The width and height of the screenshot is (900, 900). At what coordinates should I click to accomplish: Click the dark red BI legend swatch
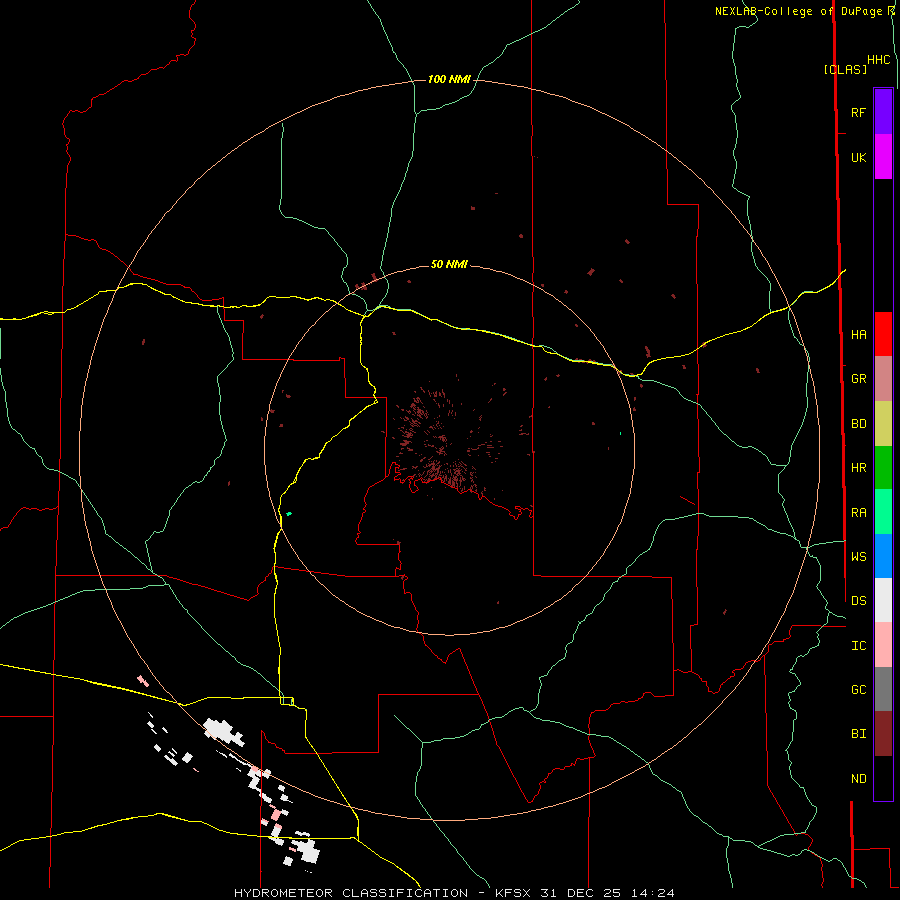[883, 734]
